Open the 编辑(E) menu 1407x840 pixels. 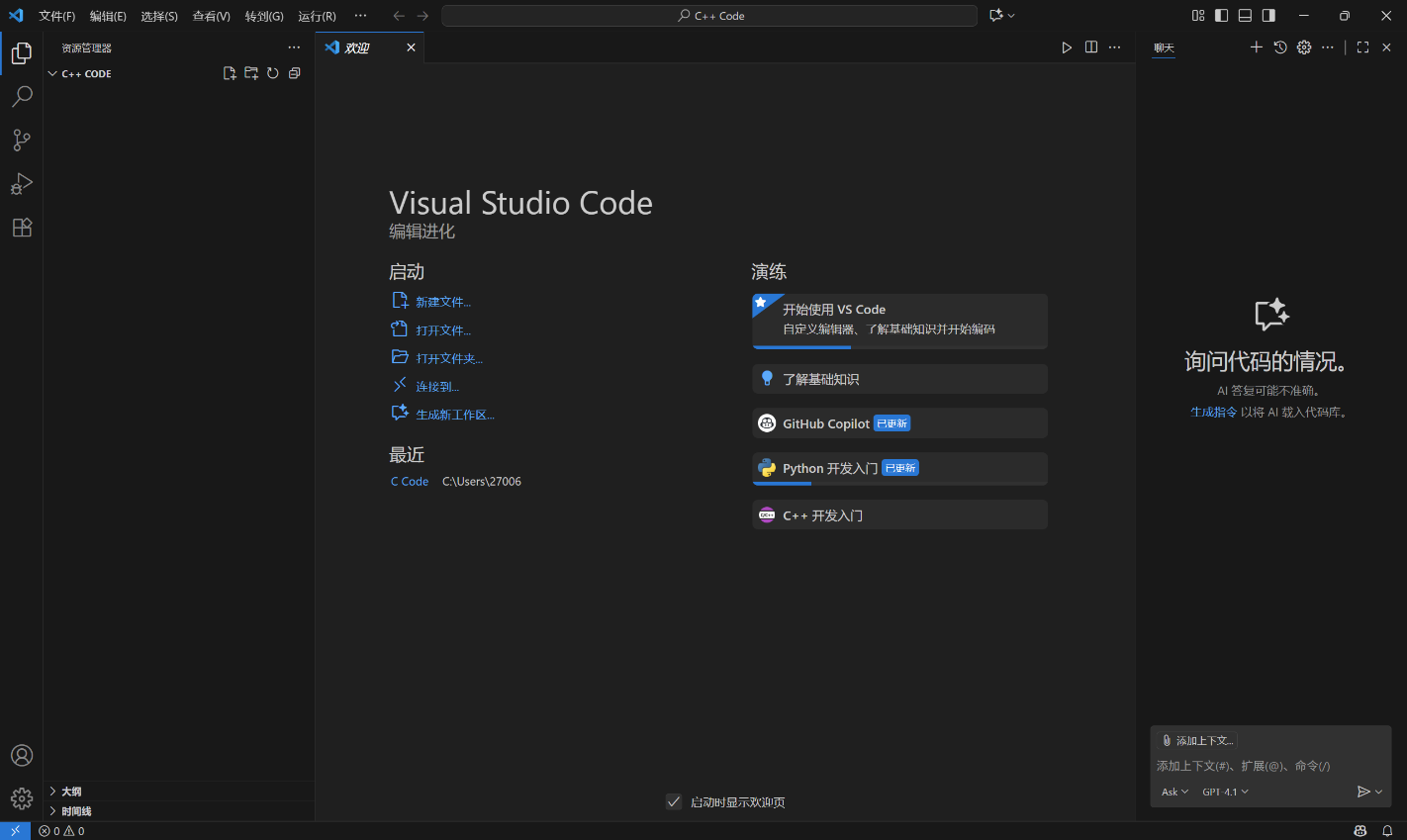pyautogui.click(x=108, y=16)
